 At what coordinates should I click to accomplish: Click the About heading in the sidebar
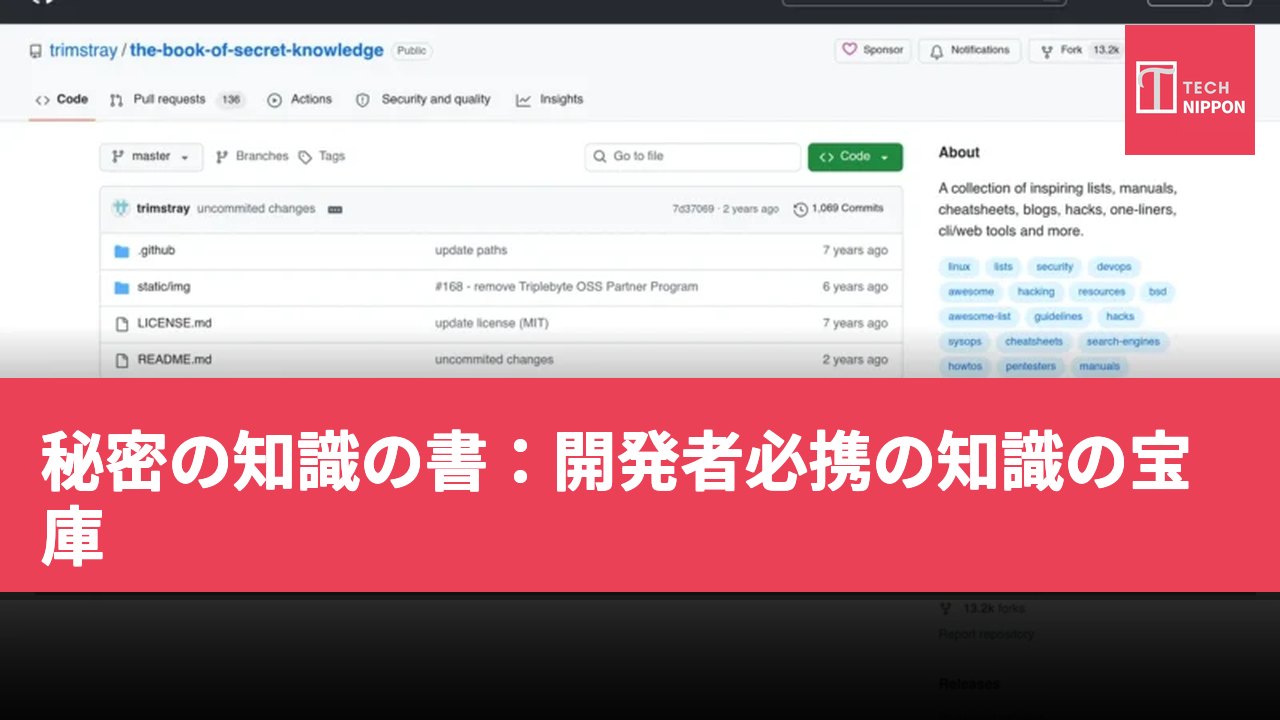(959, 153)
